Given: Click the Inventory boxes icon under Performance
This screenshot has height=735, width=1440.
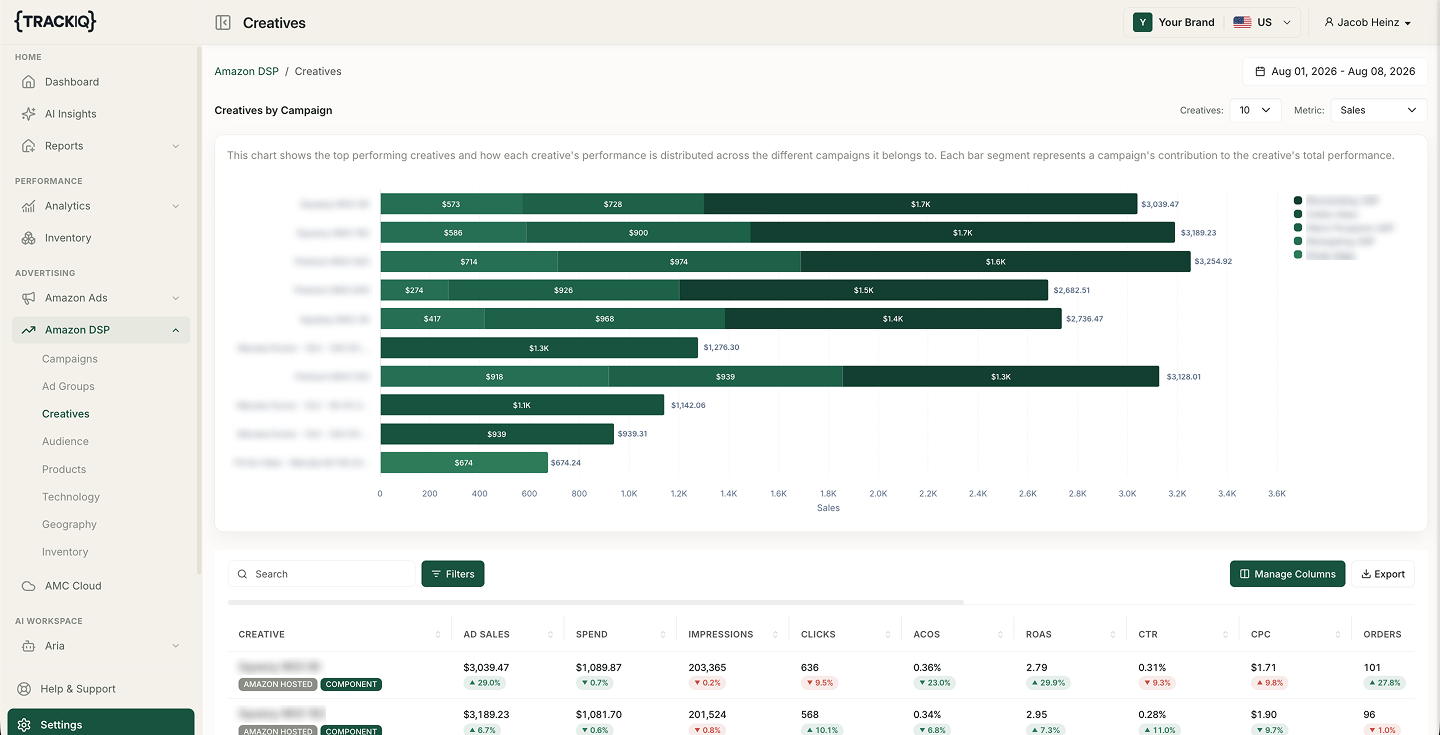Looking at the screenshot, I should click(x=29, y=238).
